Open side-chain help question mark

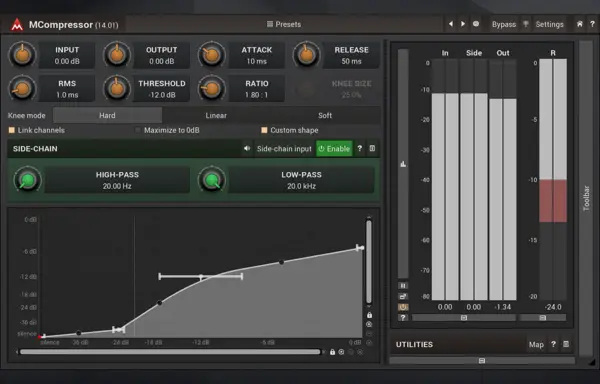pos(359,148)
